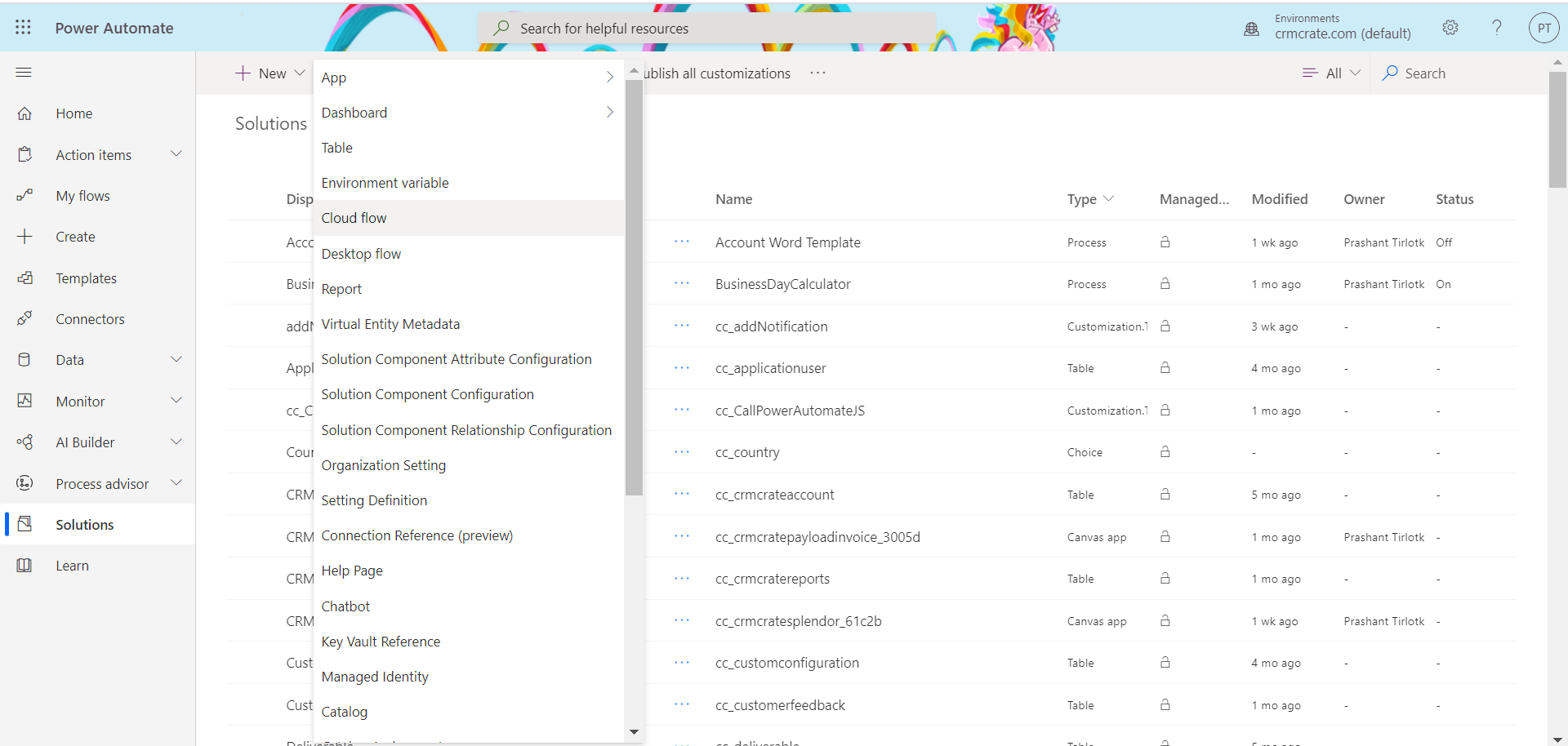
Task: Click the ellipsis next to cc_country
Action: point(682,452)
